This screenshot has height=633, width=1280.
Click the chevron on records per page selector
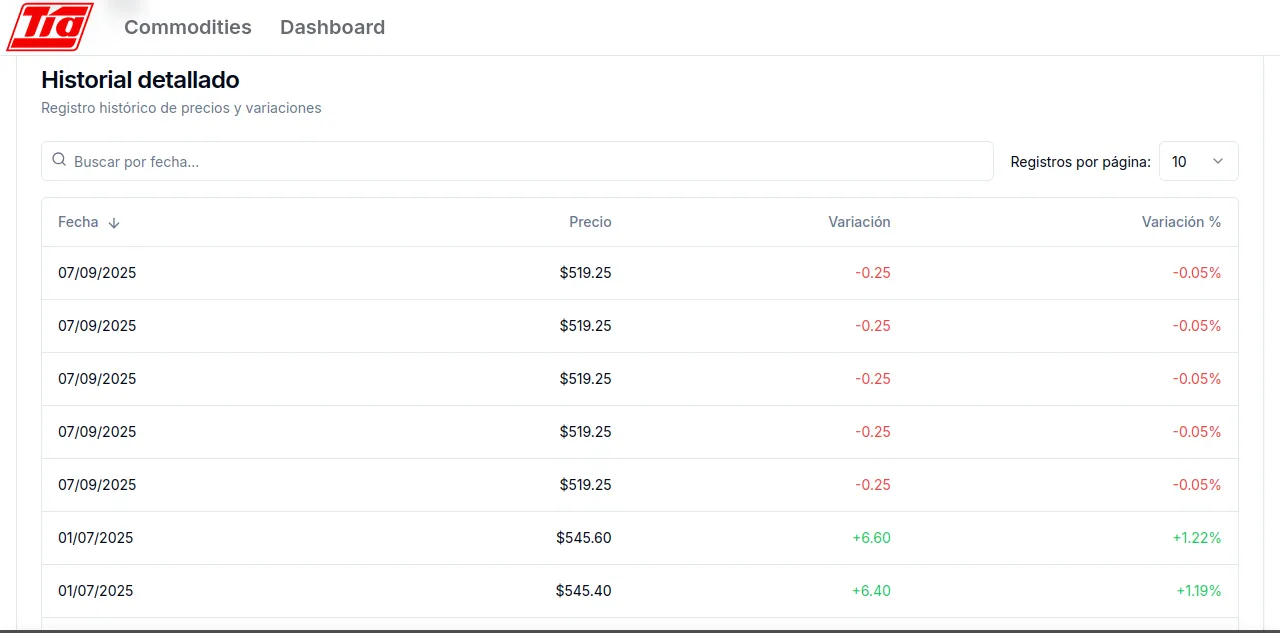(1217, 161)
